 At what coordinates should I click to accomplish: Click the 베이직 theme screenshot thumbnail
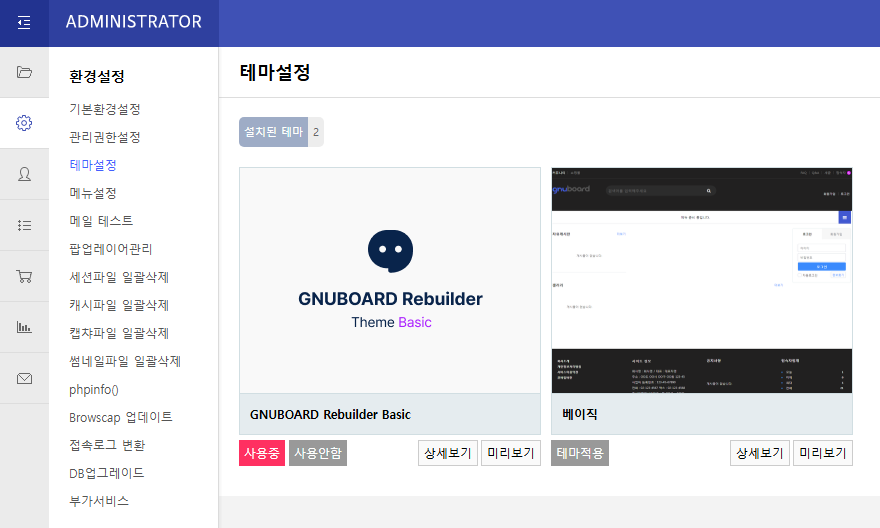pyautogui.click(x=702, y=281)
